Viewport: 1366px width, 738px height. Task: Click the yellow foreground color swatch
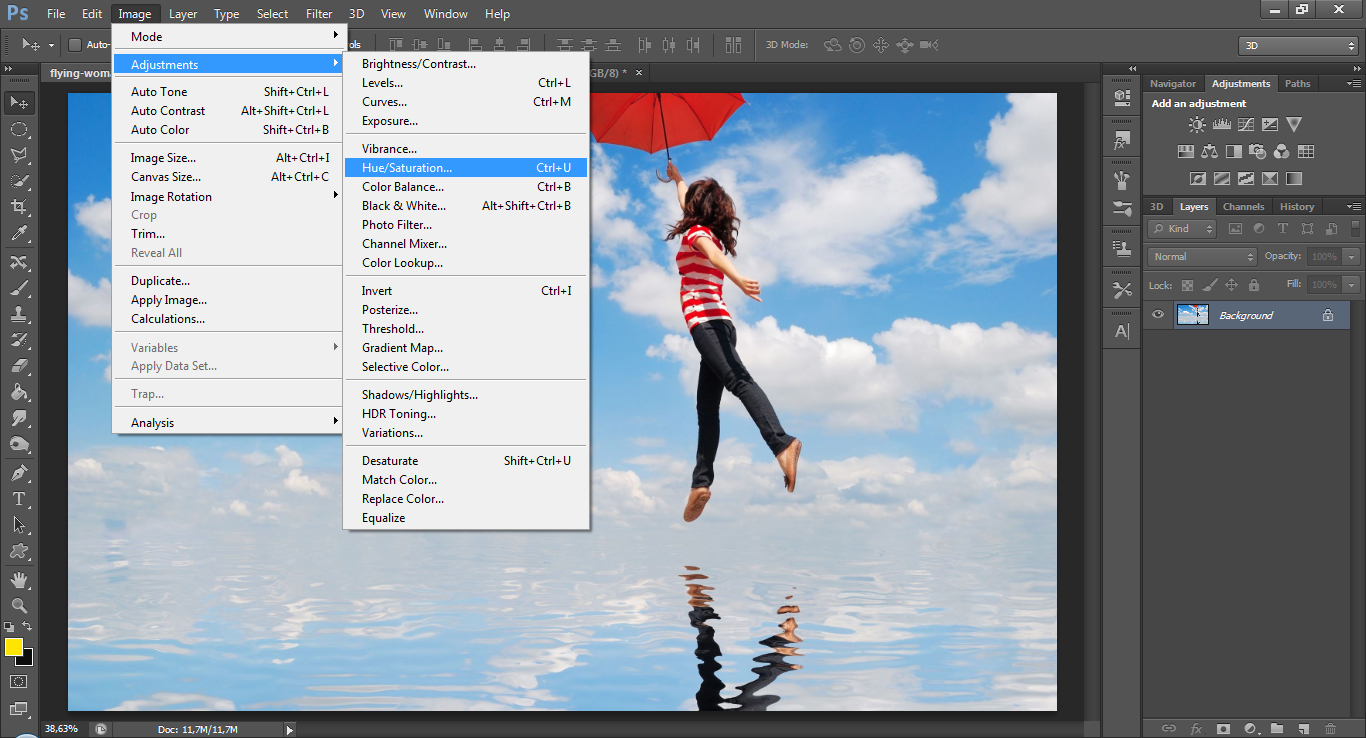tap(14, 649)
